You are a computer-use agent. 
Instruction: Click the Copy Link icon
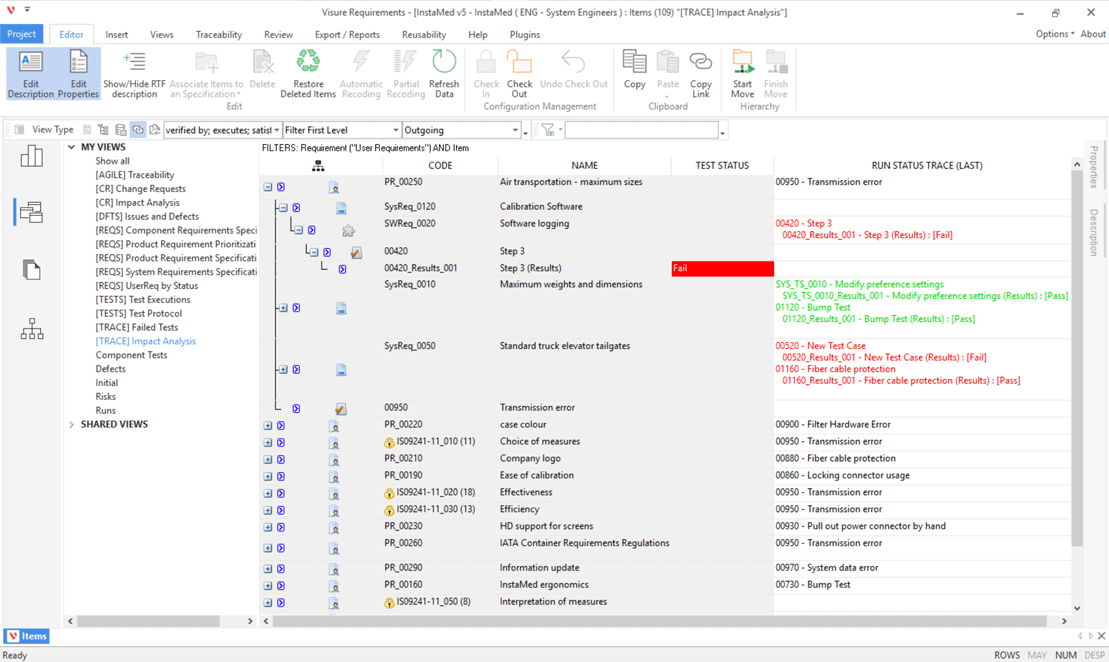[x=701, y=62]
